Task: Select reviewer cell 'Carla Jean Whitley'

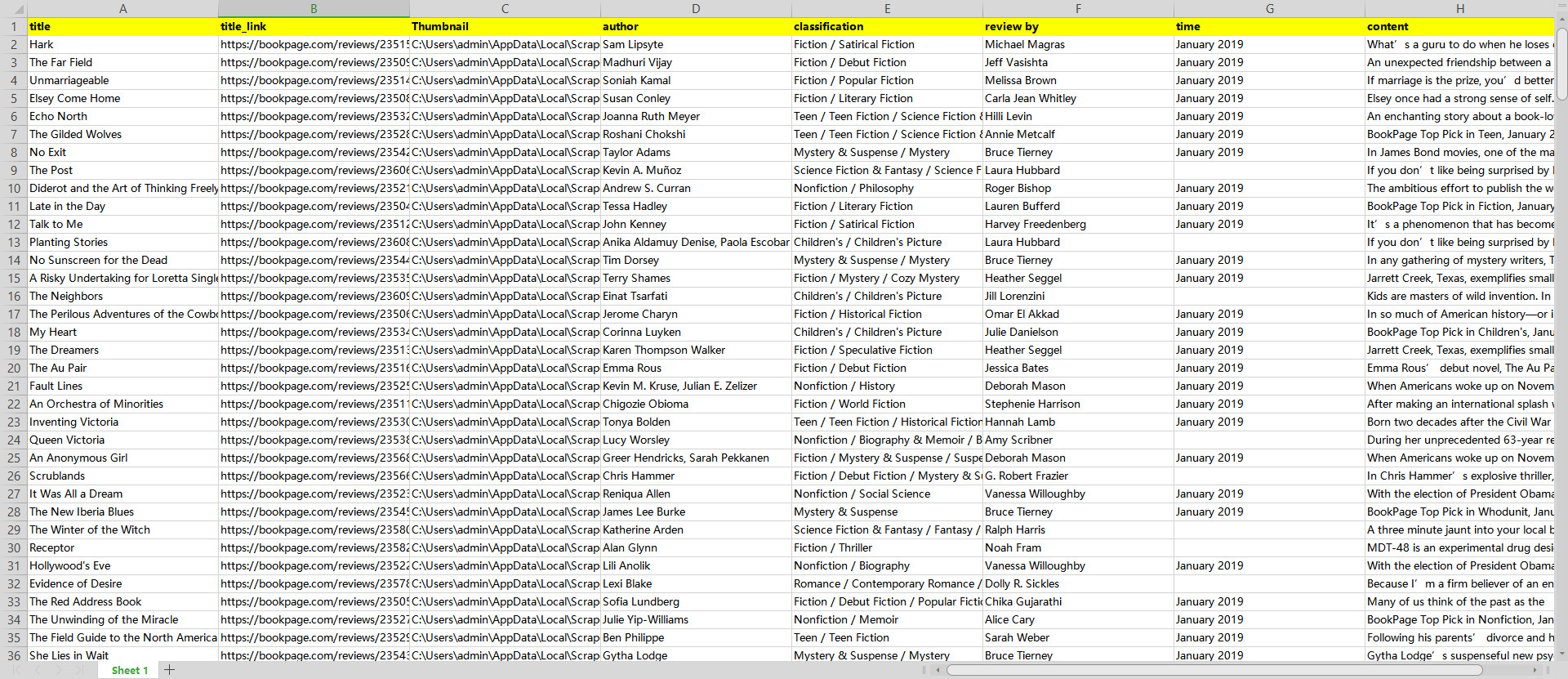Action: click(x=1079, y=98)
